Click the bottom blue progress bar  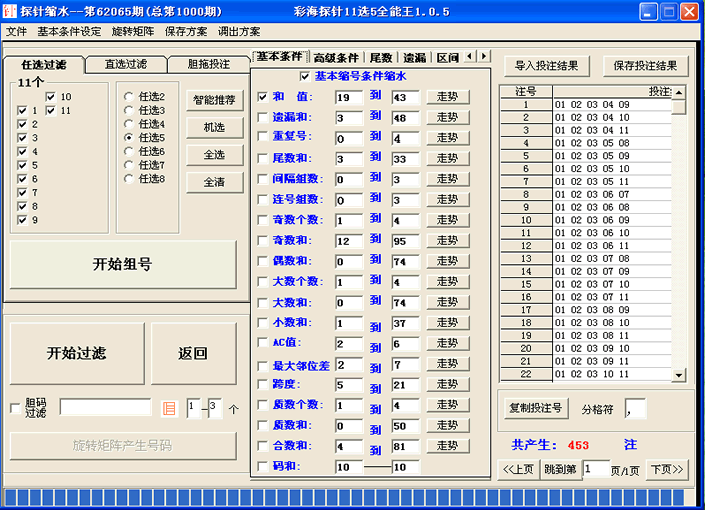coord(345,497)
